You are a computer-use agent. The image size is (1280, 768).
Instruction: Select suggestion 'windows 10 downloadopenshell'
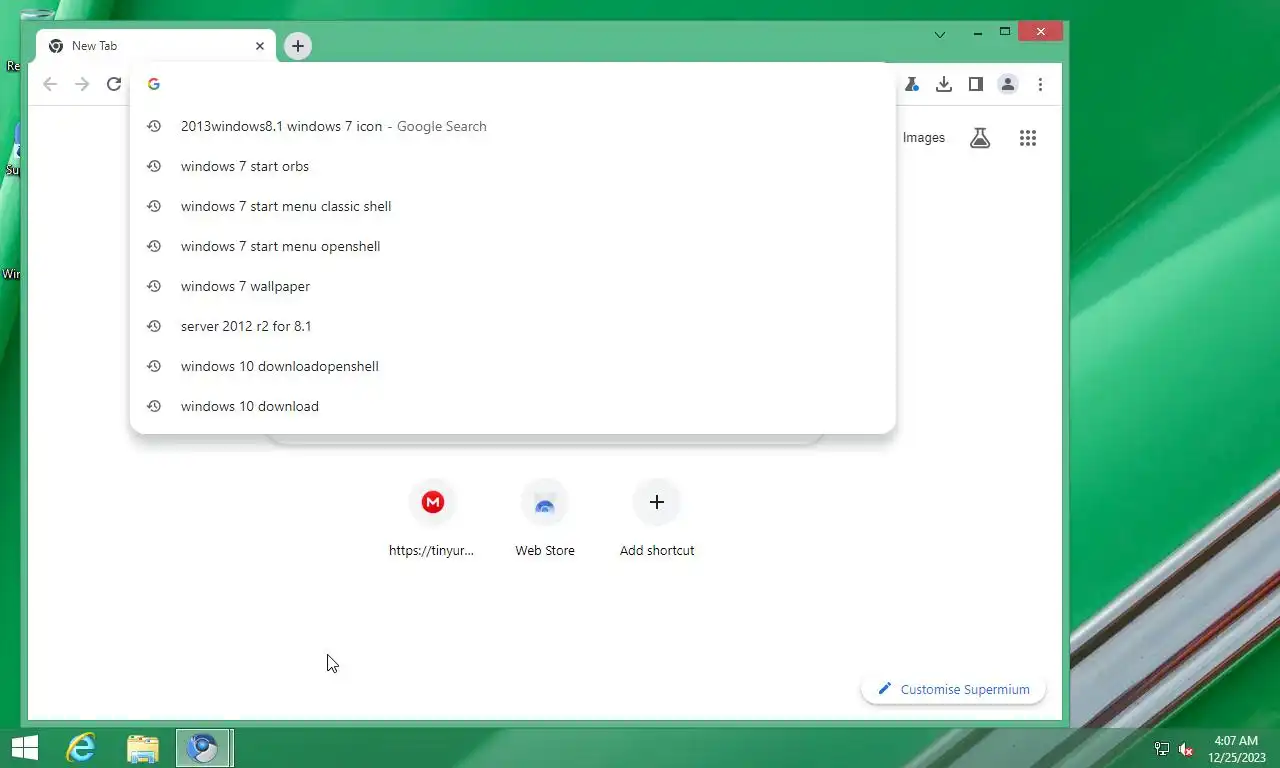(x=512, y=366)
